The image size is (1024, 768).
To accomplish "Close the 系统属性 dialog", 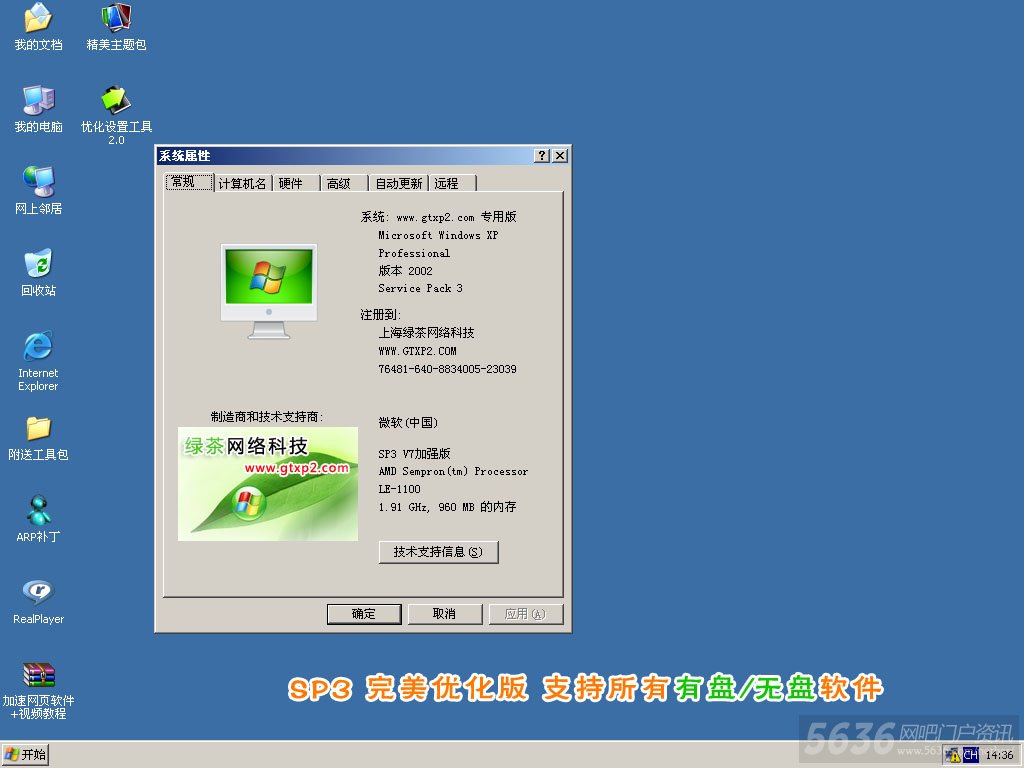I will (x=560, y=155).
